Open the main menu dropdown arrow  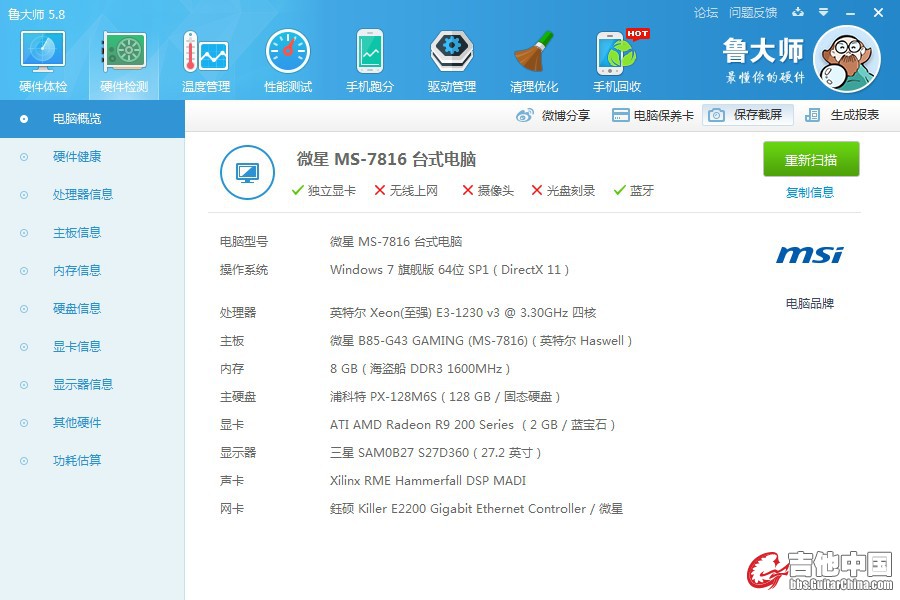(x=824, y=12)
